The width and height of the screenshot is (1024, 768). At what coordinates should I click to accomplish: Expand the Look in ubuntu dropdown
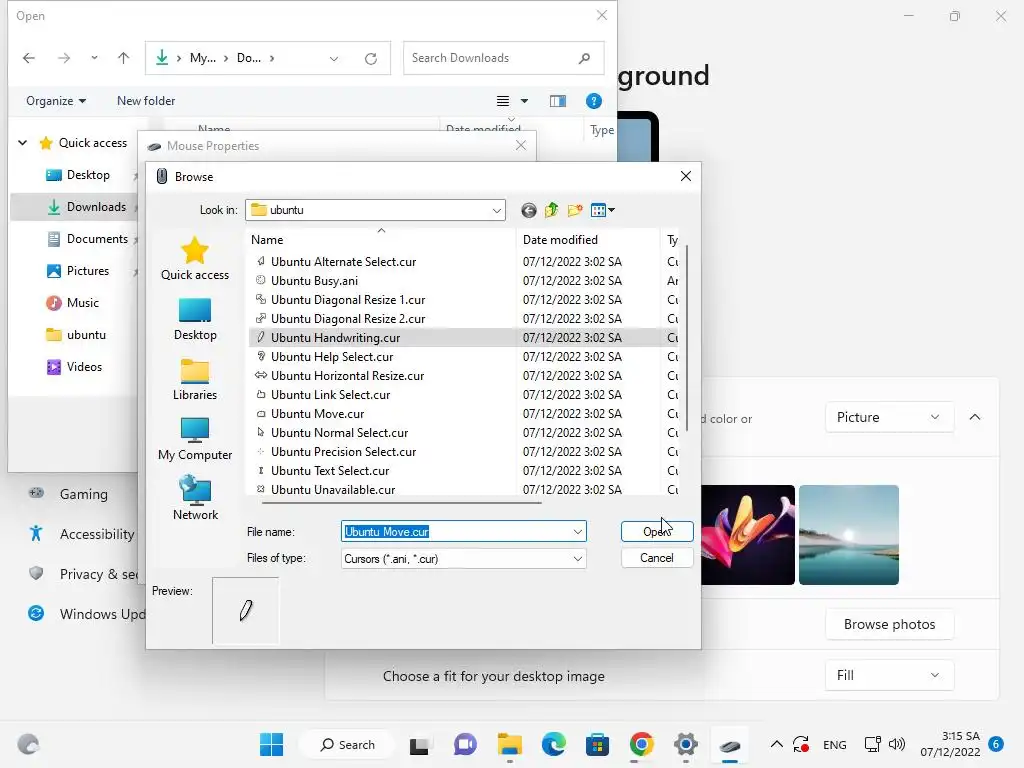coord(496,210)
